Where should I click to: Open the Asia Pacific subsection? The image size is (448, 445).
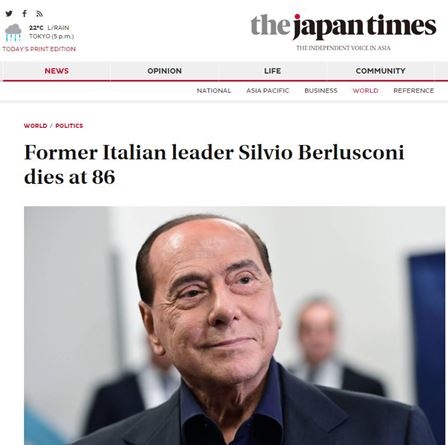(268, 91)
